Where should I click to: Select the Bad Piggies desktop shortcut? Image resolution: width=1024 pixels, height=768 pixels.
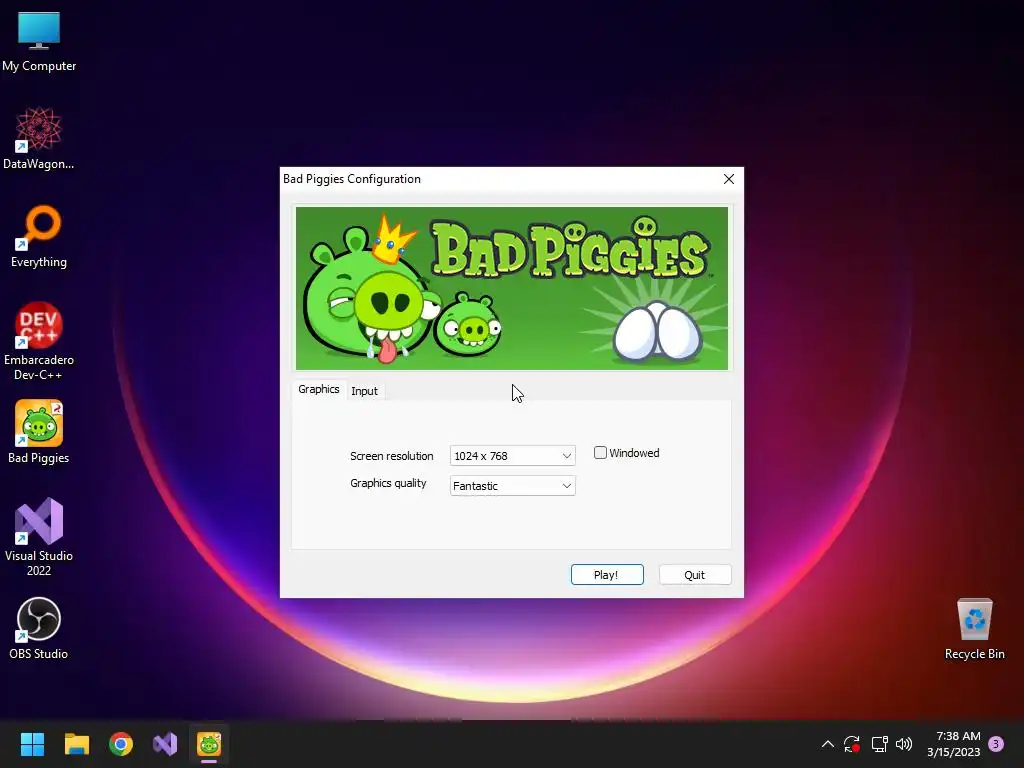[x=39, y=432]
